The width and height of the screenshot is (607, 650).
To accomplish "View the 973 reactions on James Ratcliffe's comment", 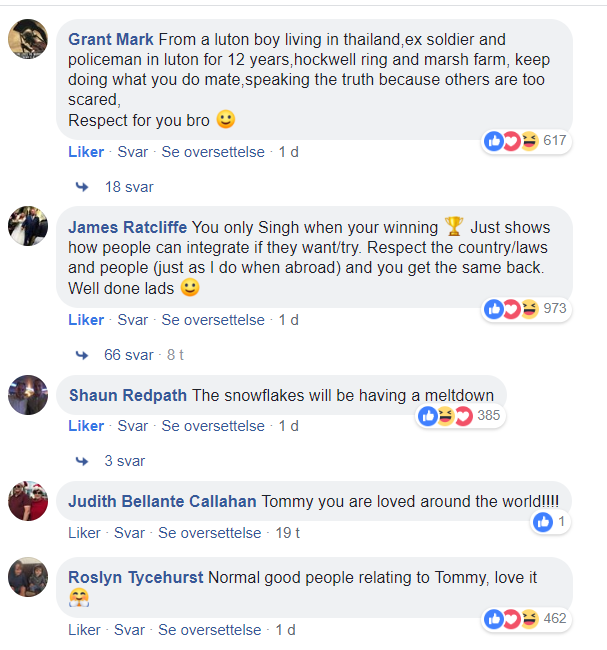I will [x=526, y=309].
